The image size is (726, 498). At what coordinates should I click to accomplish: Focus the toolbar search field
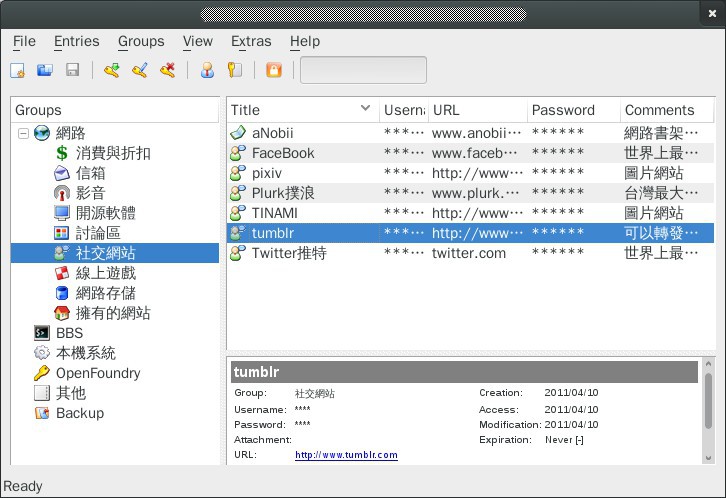(363, 70)
